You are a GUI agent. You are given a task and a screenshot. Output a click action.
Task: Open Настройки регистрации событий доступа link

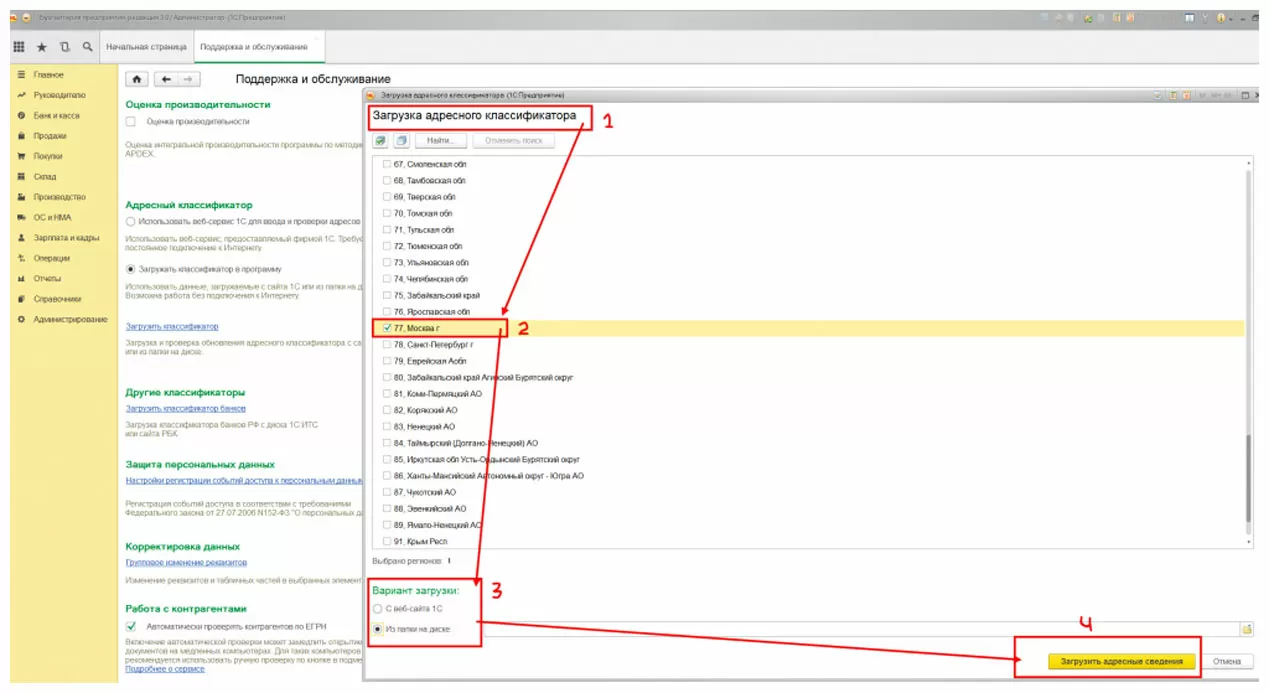(x=244, y=480)
